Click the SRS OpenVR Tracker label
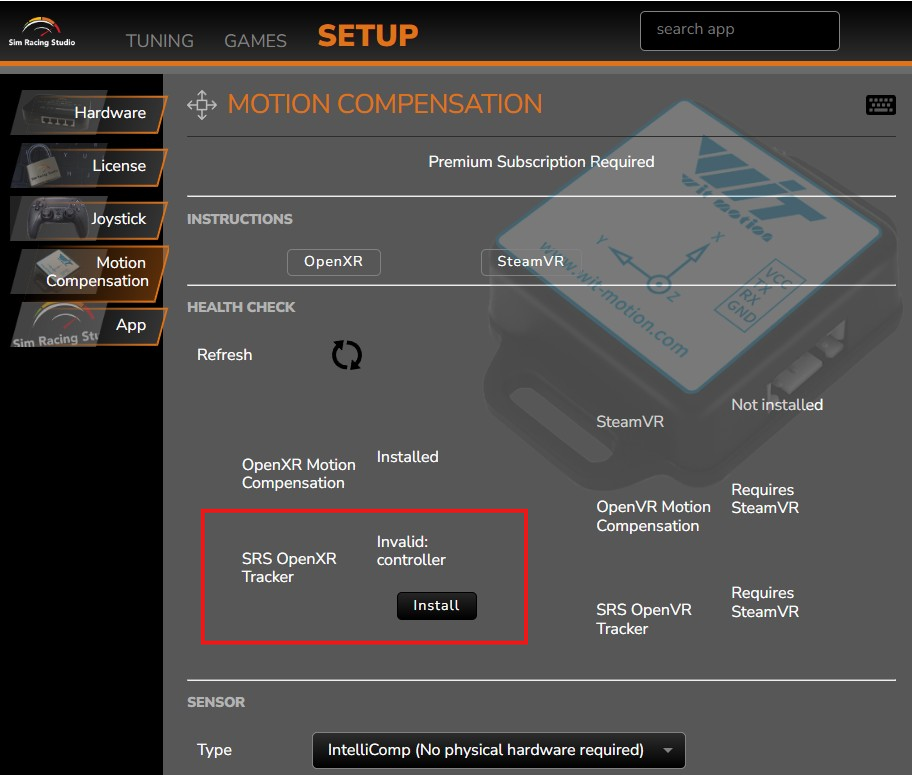This screenshot has height=775, width=912. click(644, 619)
